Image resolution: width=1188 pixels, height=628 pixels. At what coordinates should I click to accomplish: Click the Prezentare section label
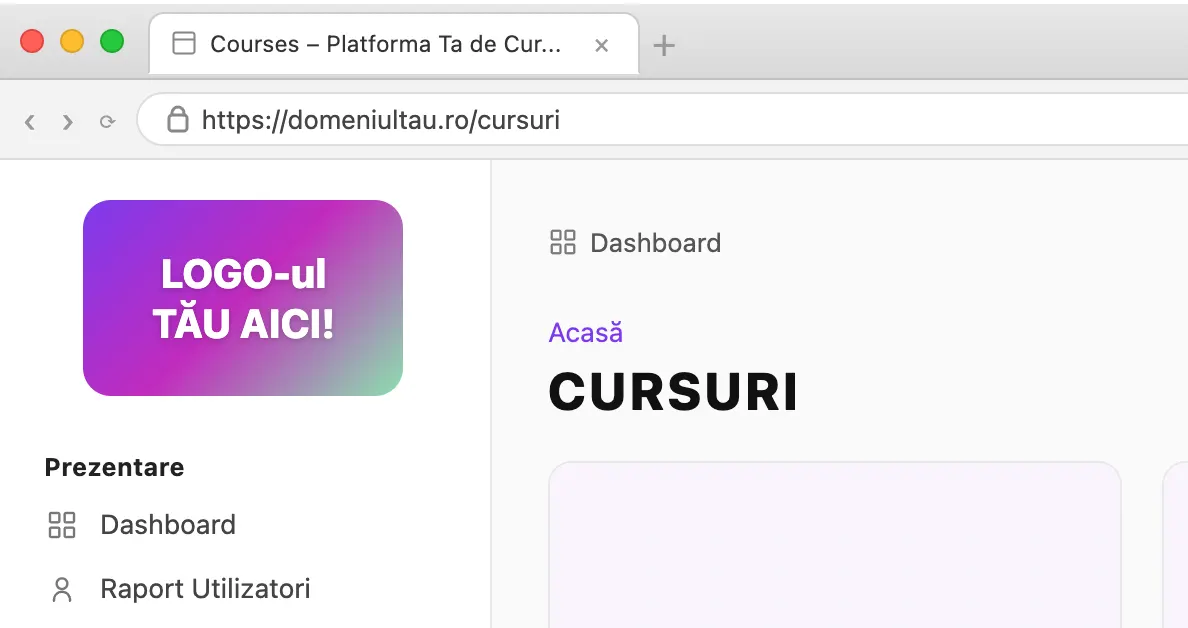coord(114,467)
